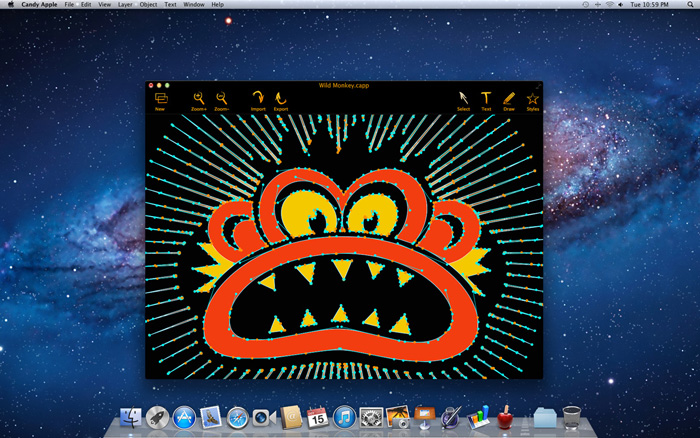The height and width of the screenshot is (438, 700).
Task: Click the Zoom- magnifier tool
Action: pyautogui.click(x=221, y=101)
